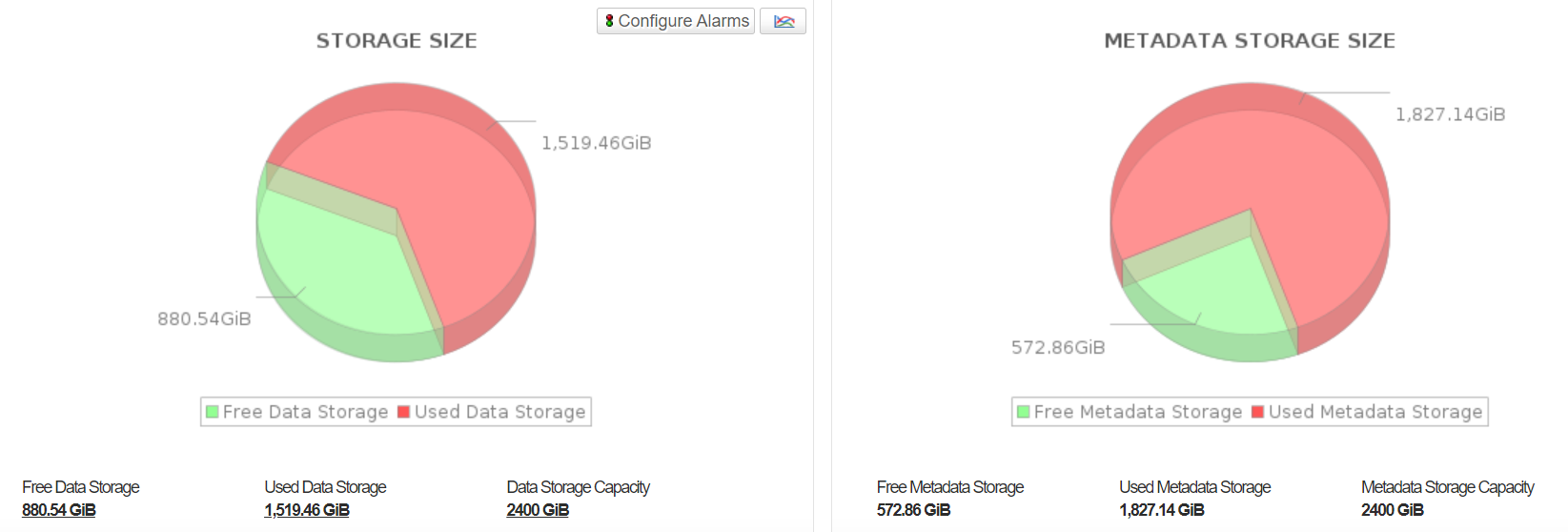The height and width of the screenshot is (532, 1568).
Task: Toggle Used Metadata Storage legend label
Action: point(1375,412)
